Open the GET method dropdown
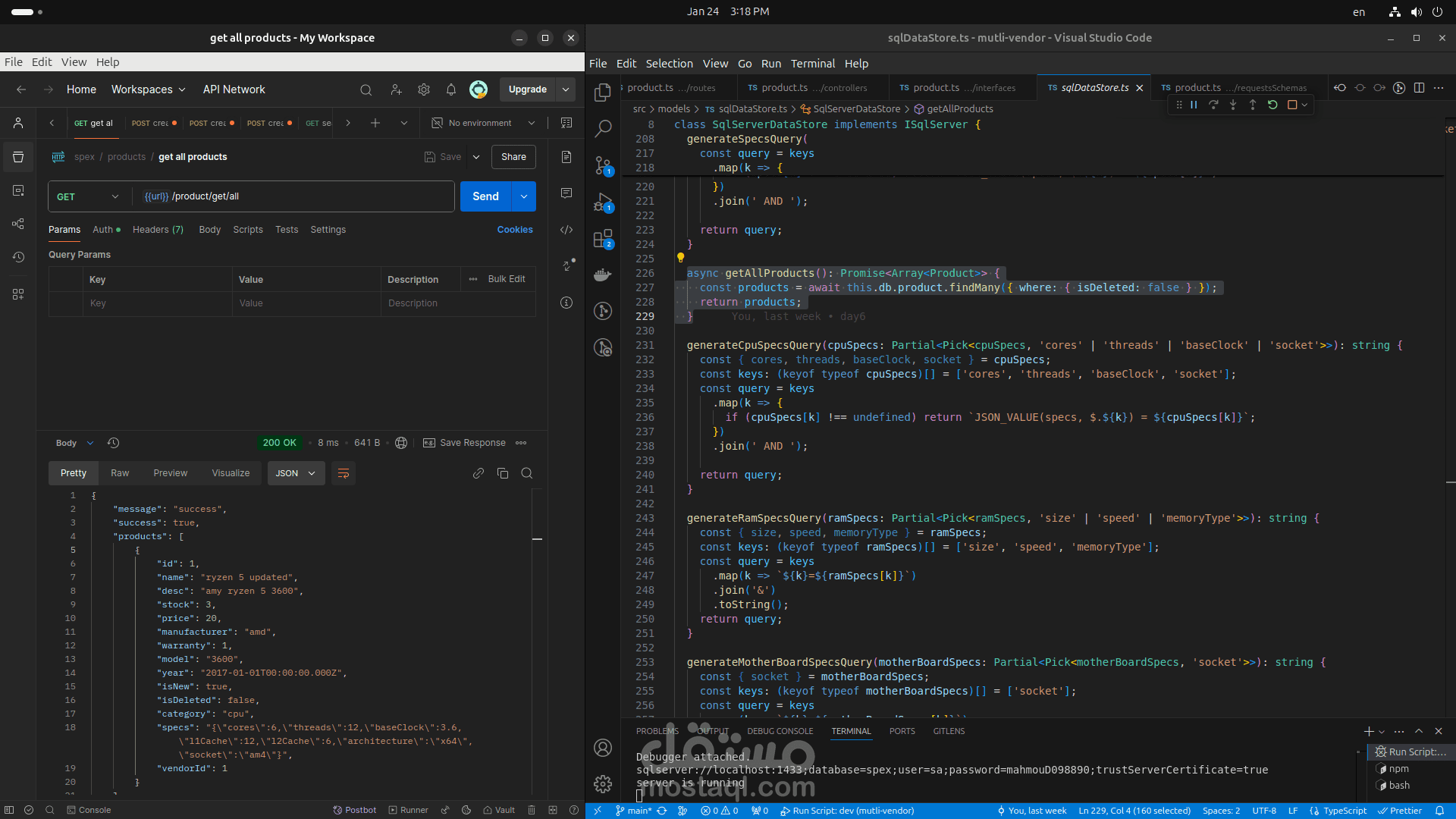Screen dimensions: 1456x819 [x=88, y=196]
